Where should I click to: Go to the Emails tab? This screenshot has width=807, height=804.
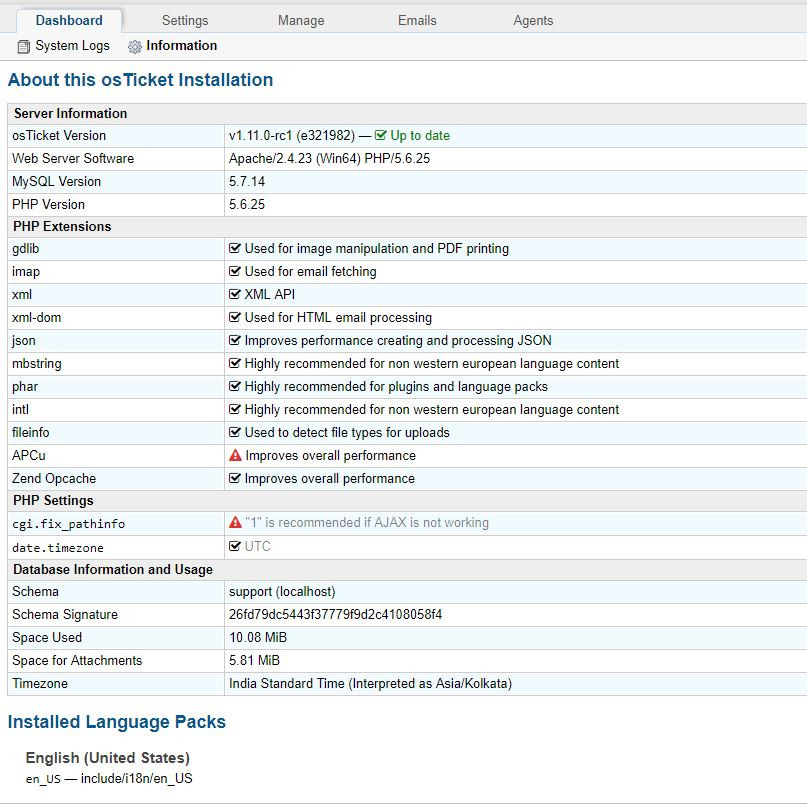417,21
